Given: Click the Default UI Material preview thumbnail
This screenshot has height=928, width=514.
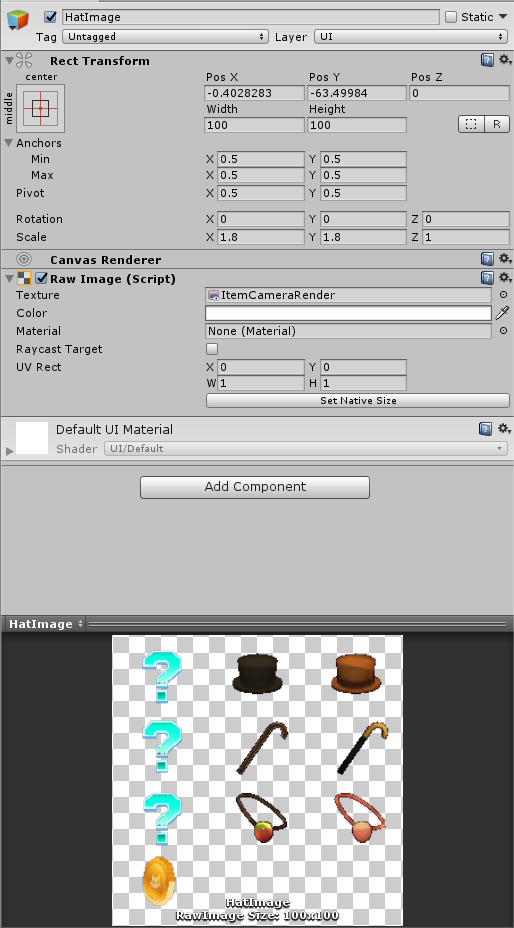Looking at the screenshot, I should click(x=31, y=438).
